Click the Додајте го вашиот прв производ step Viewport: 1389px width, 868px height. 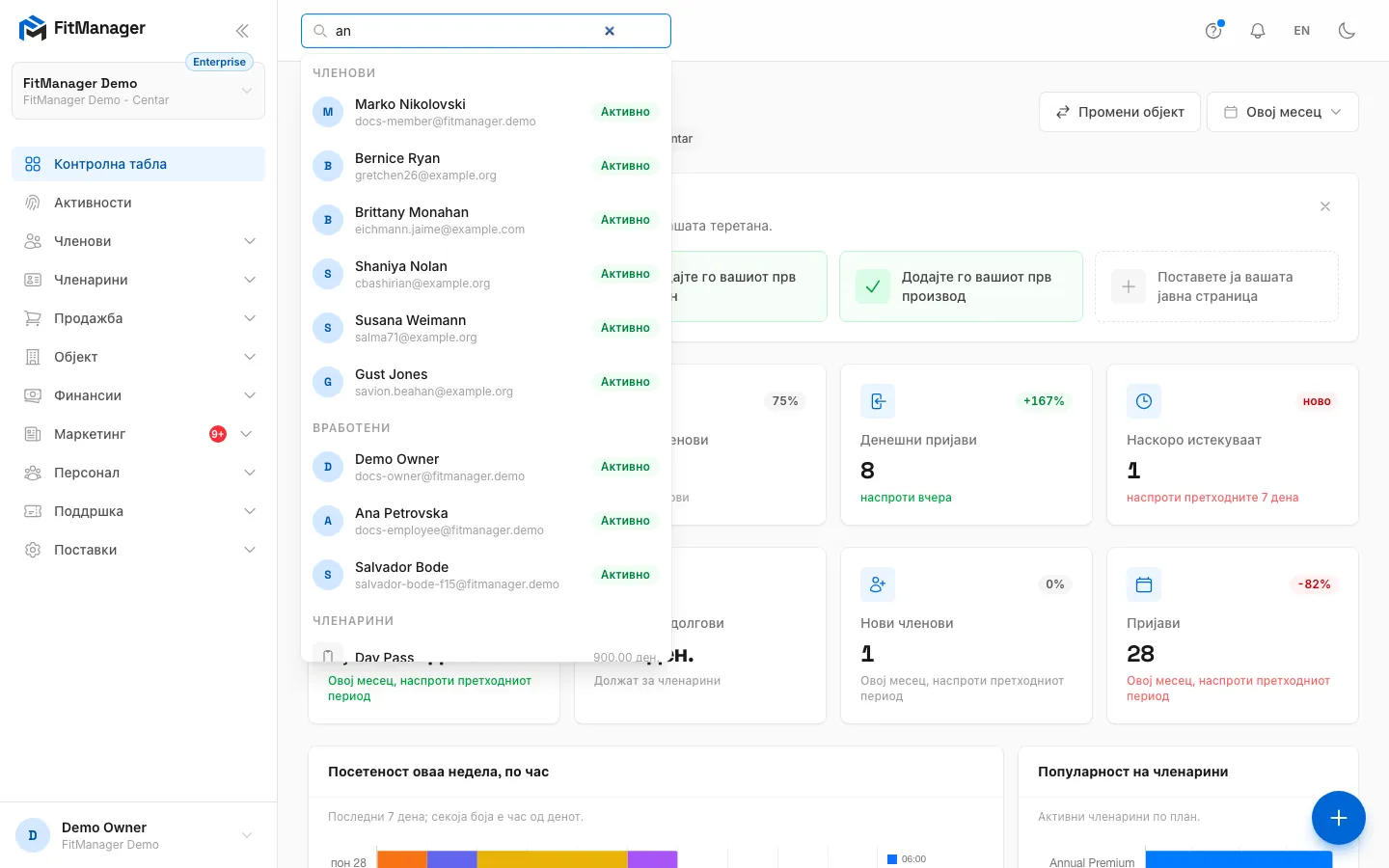coord(961,286)
